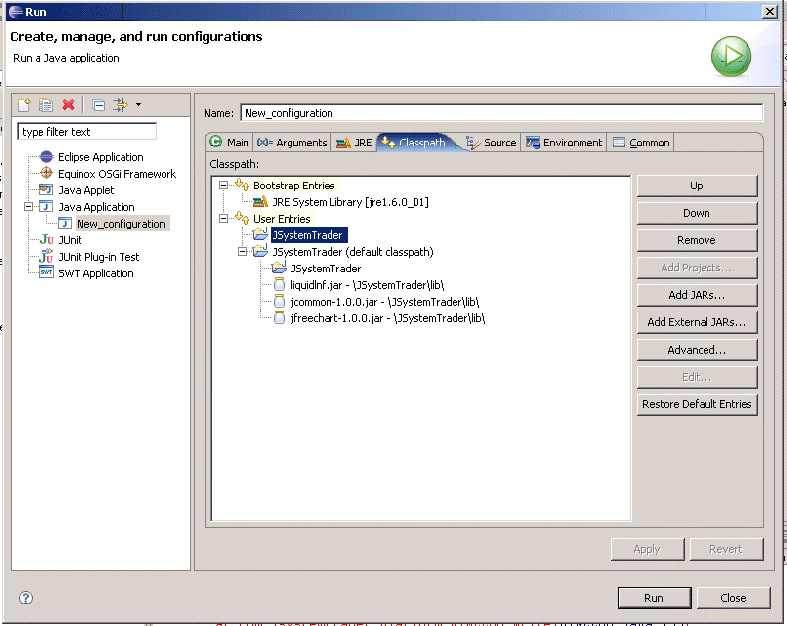Select JRE System Library [jre1.6.0_01] entry
This screenshot has width=787, height=626.
[350, 202]
